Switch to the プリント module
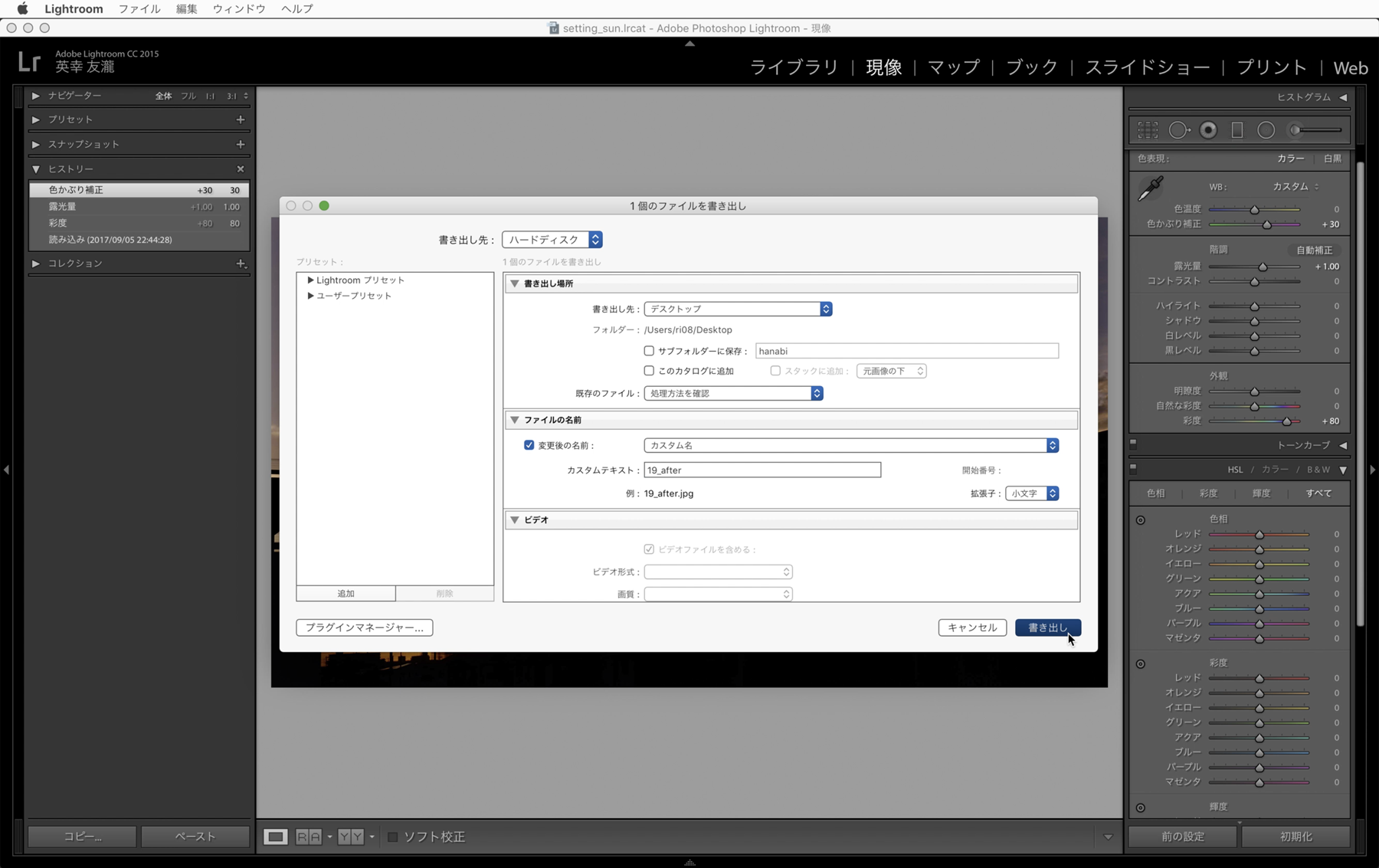This screenshot has height=868, width=1379. [x=1272, y=67]
